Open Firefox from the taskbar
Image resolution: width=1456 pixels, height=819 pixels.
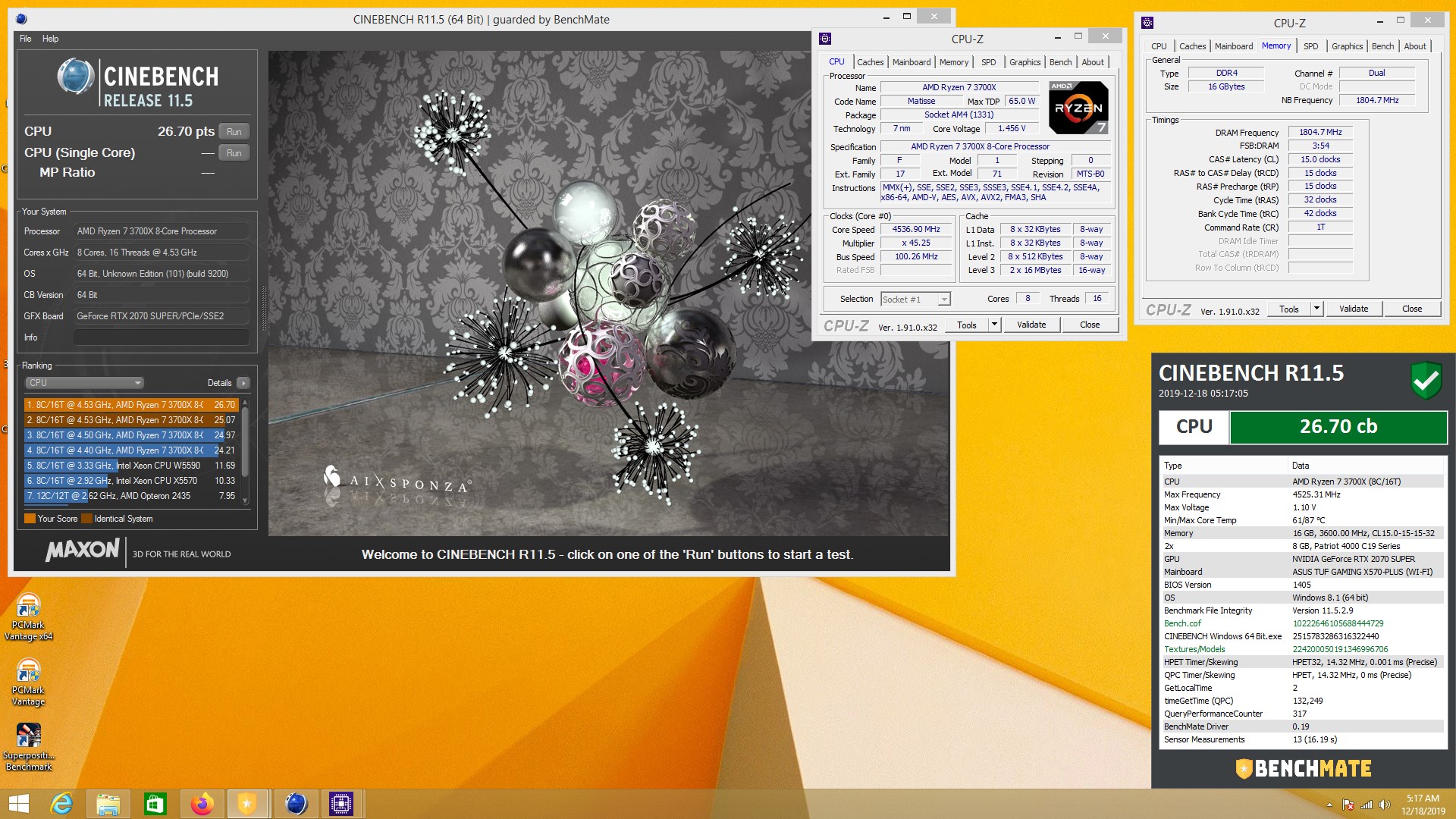point(202,804)
